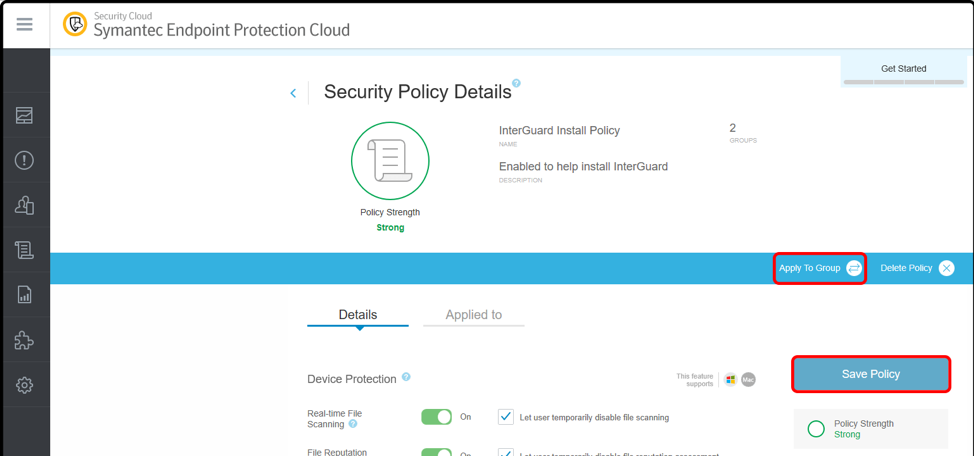This screenshot has width=974, height=456.
Task: Click the Mac platform support icon
Action: pyautogui.click(x=749, y=379)
